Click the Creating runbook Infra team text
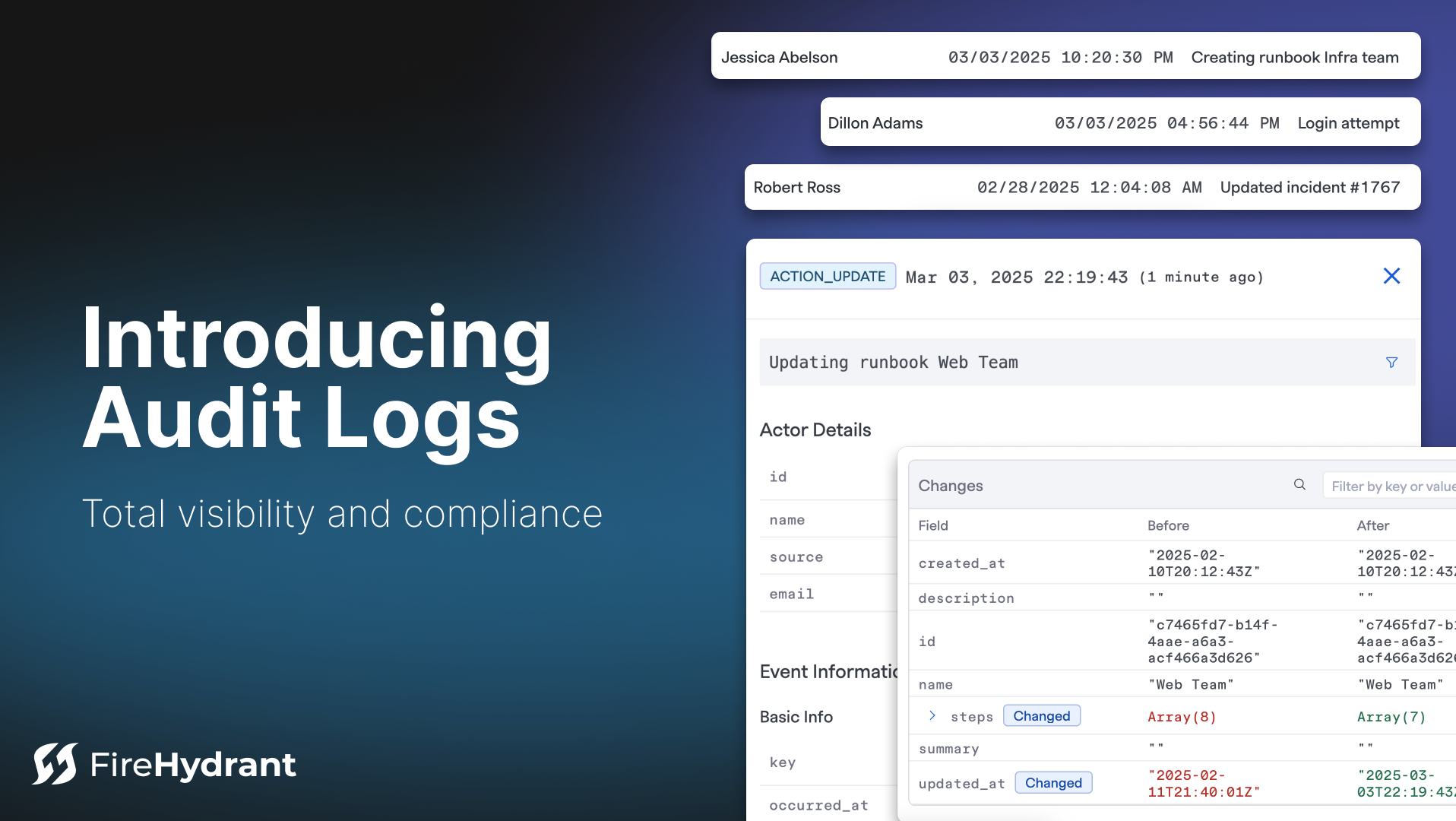 coord(1295,57)
